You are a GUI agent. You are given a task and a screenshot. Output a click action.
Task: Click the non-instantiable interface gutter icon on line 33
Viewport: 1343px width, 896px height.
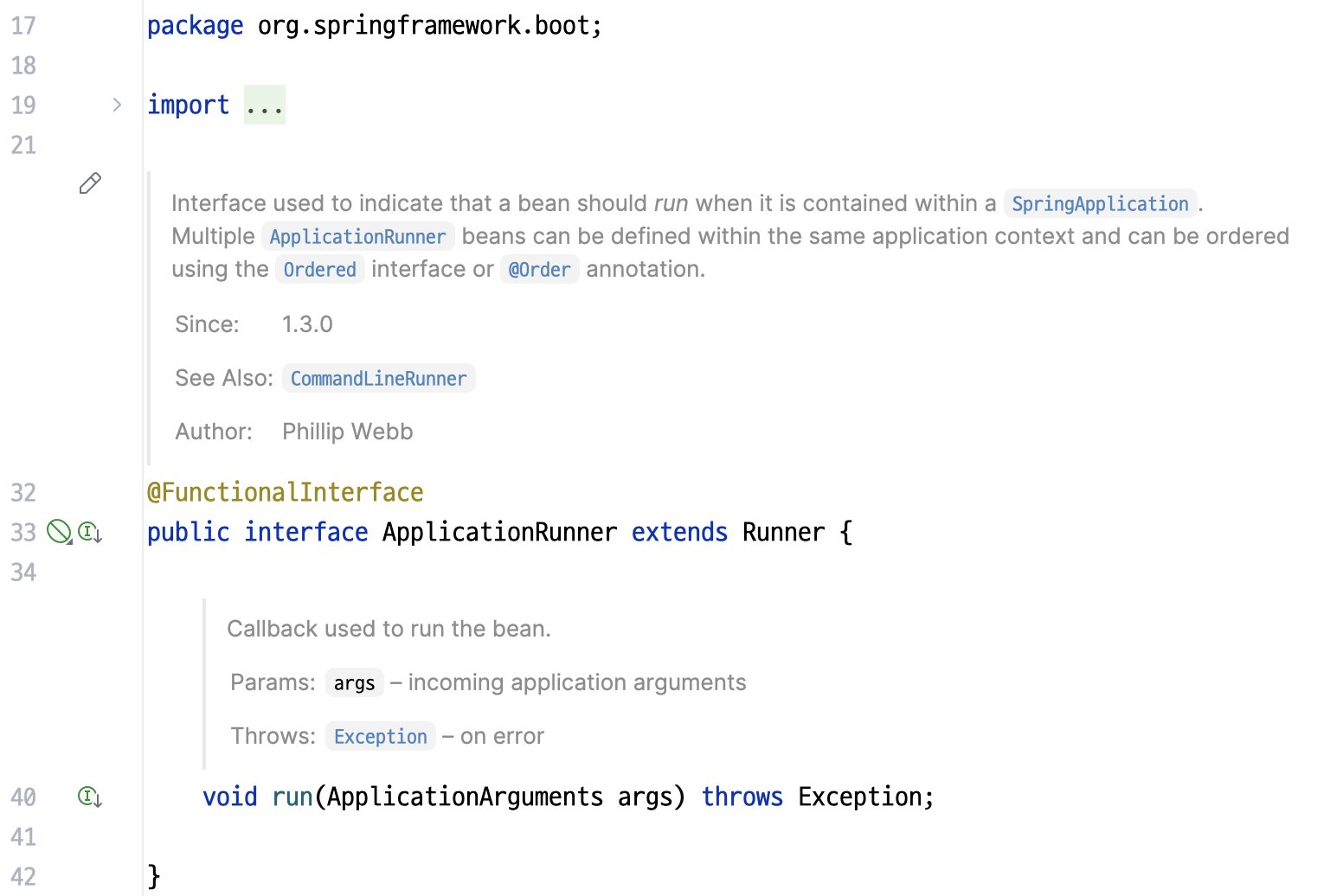[59, 532]
